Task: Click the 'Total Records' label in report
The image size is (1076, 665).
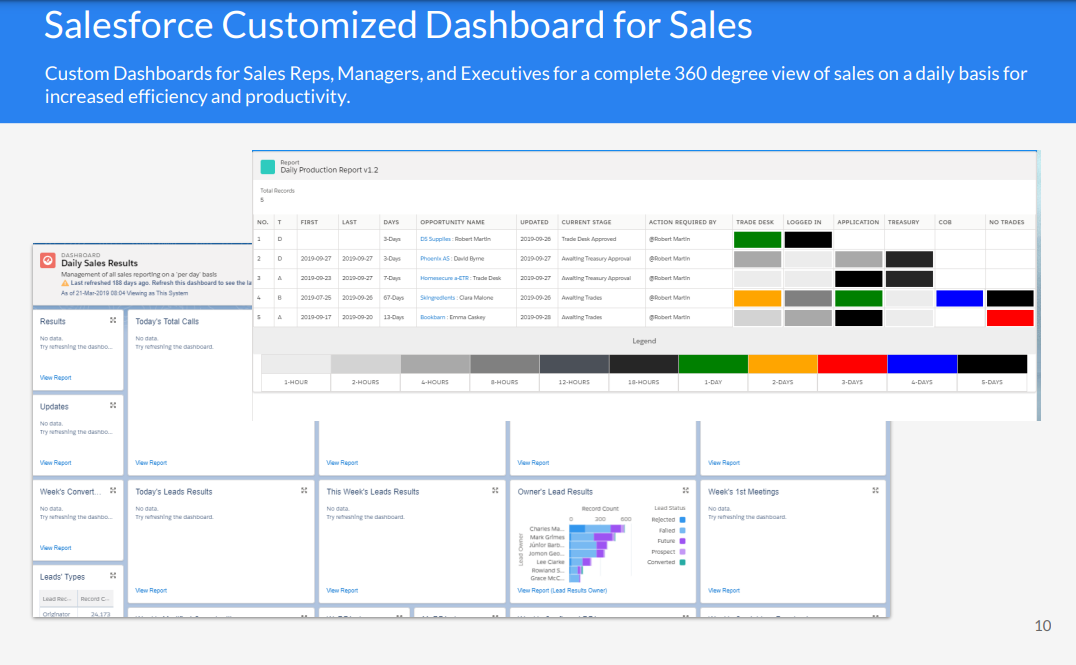Action: click(x=277, y=191)
